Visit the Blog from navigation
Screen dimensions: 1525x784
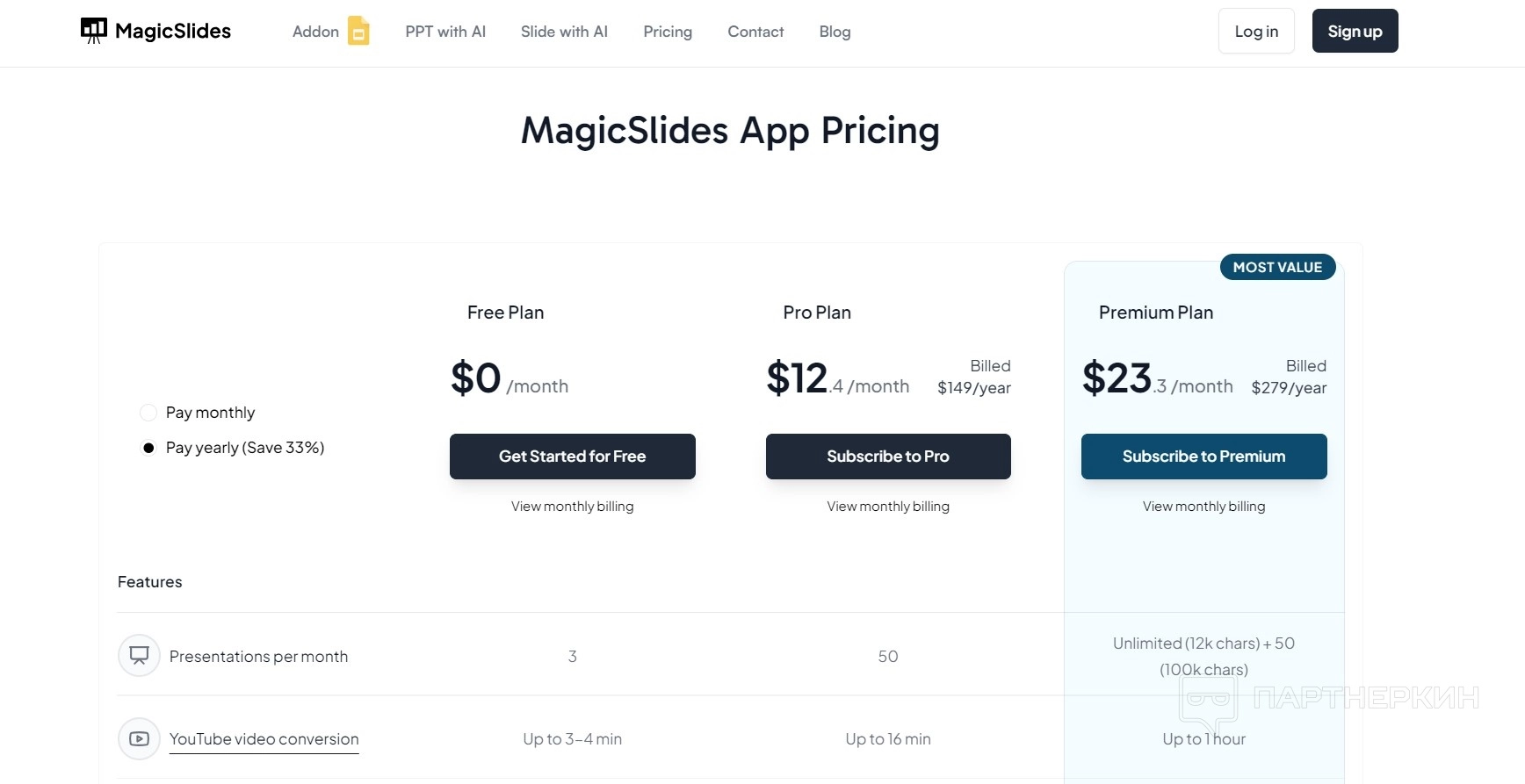[x=835, y=32]
